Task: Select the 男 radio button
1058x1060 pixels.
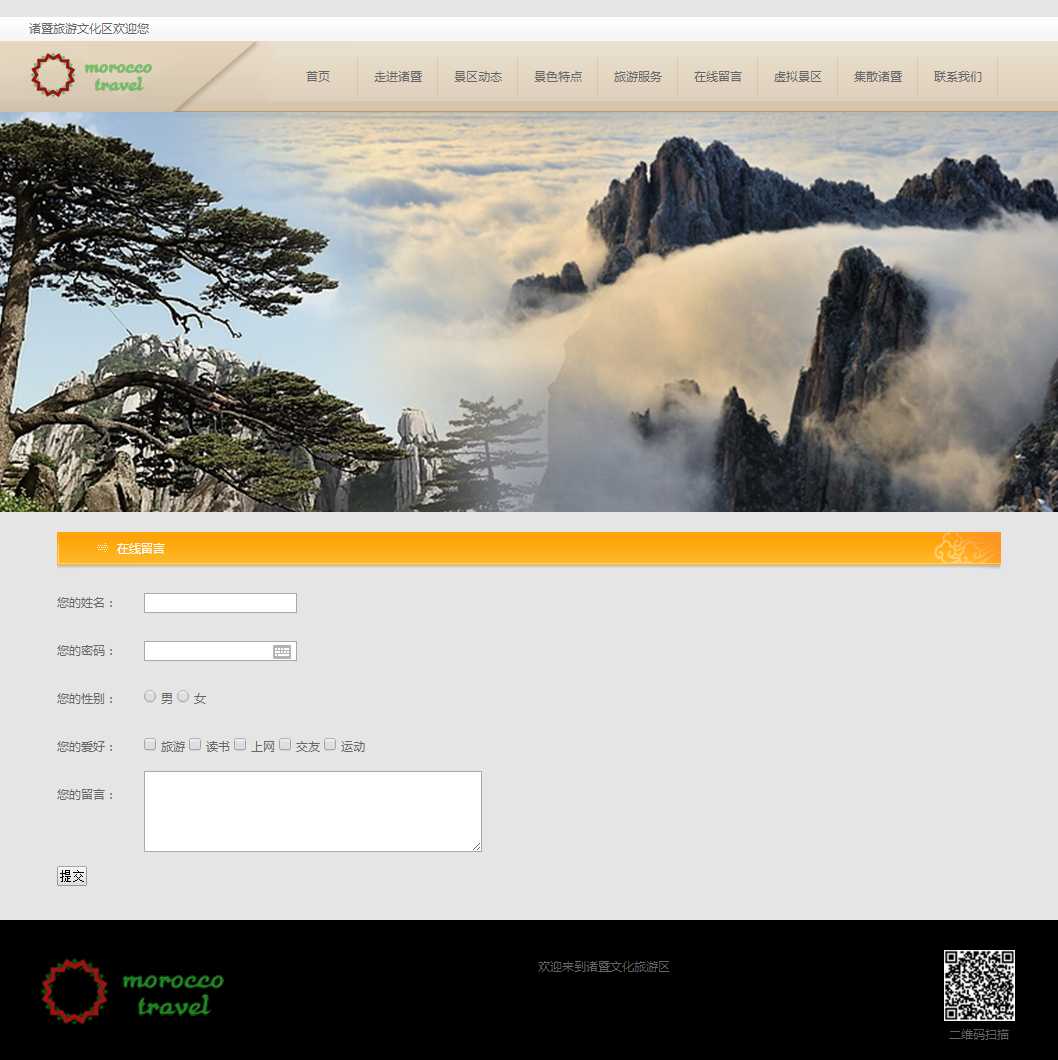Action: click(150, 696)
